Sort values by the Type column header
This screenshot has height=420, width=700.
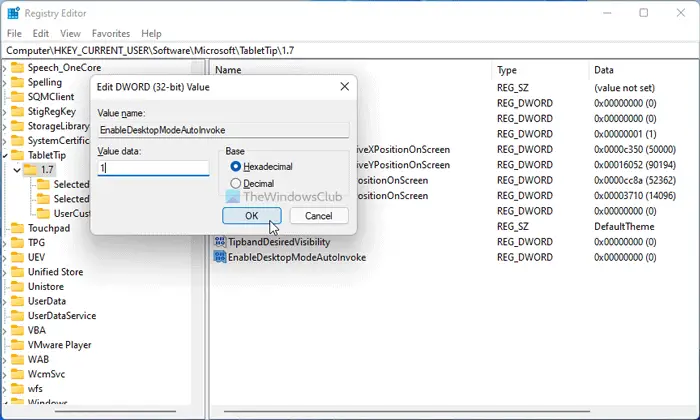pos(507,70)
